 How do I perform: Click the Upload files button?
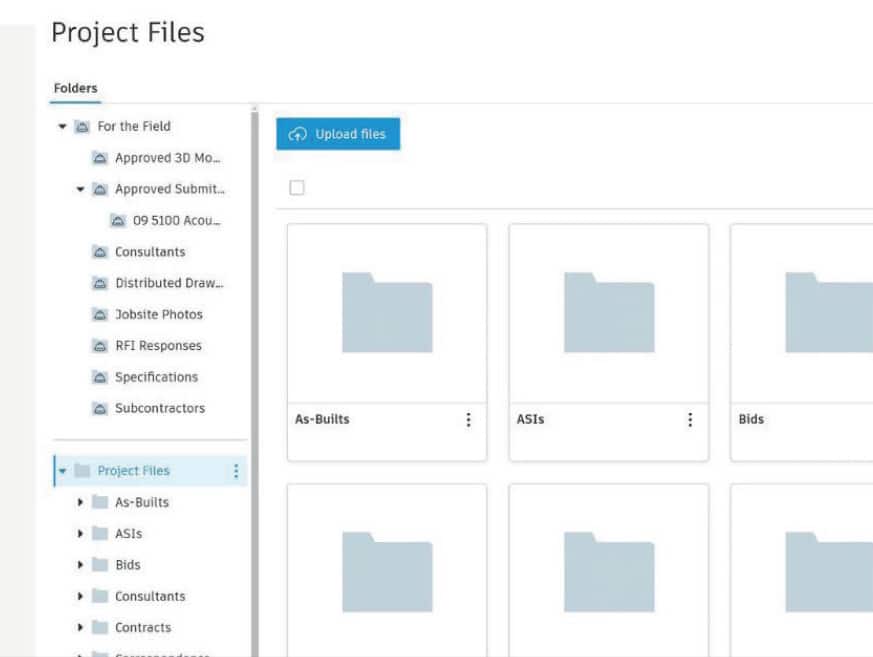(338, 134)
